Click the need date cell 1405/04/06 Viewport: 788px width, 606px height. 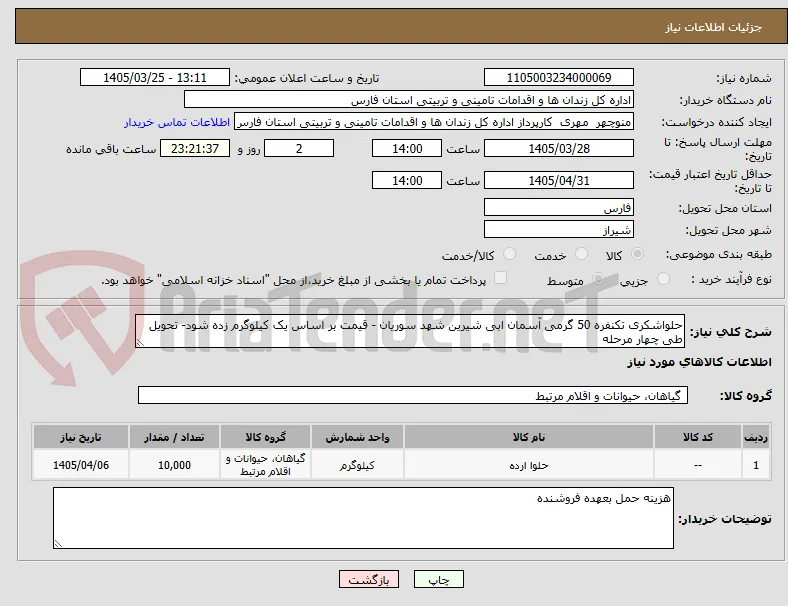(x=81, y=465)
